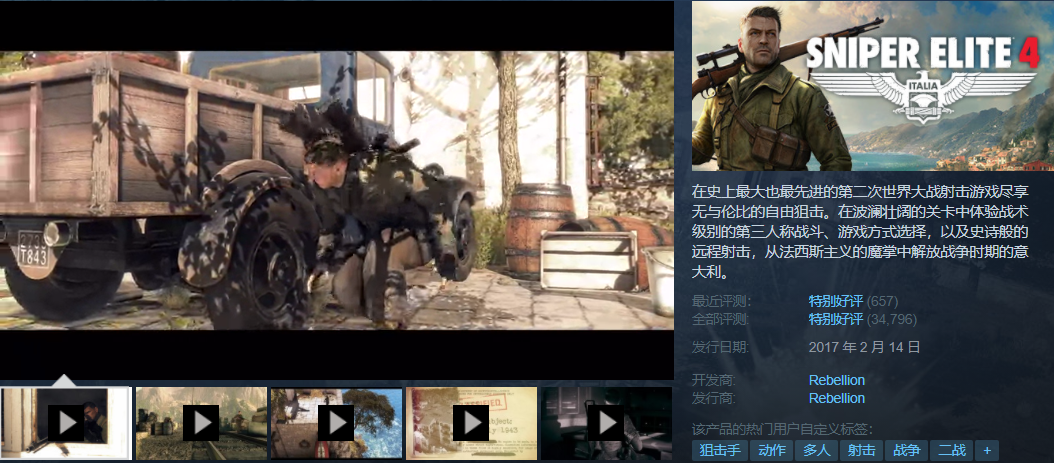Screen dimensions: 1054x463
Task: Open recent reviews 特别好评 (657) link
Action: [x=853, y=301]
